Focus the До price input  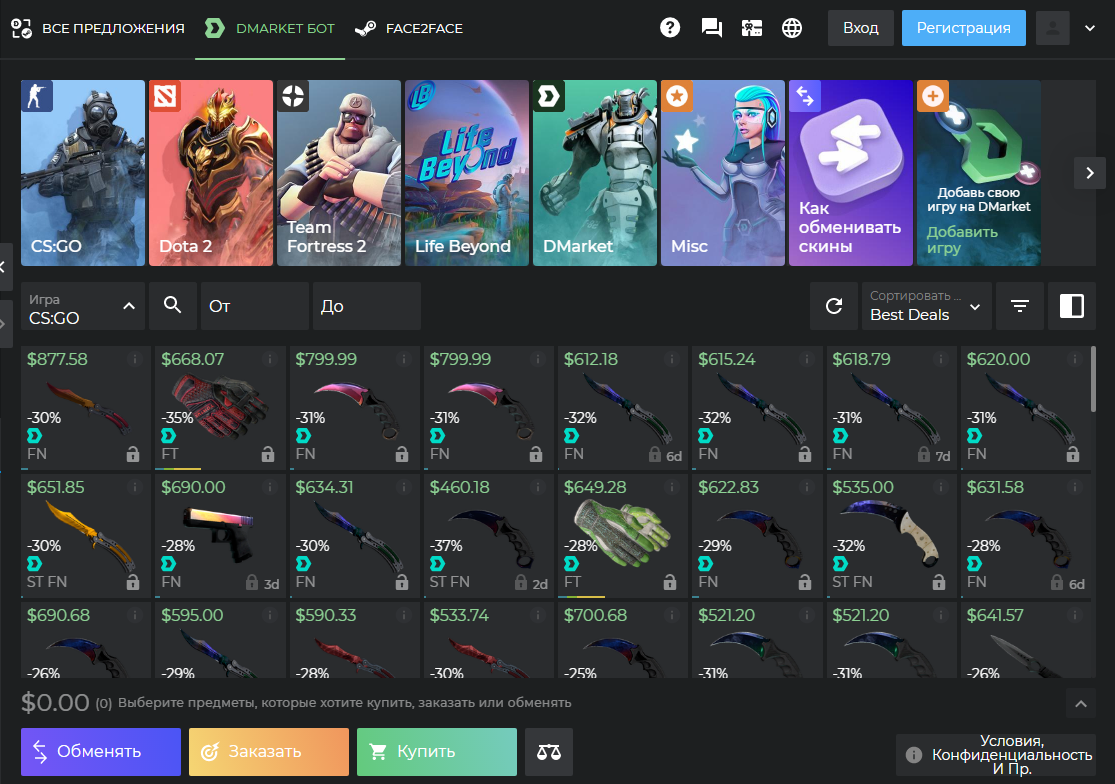(x=366, y=306)
